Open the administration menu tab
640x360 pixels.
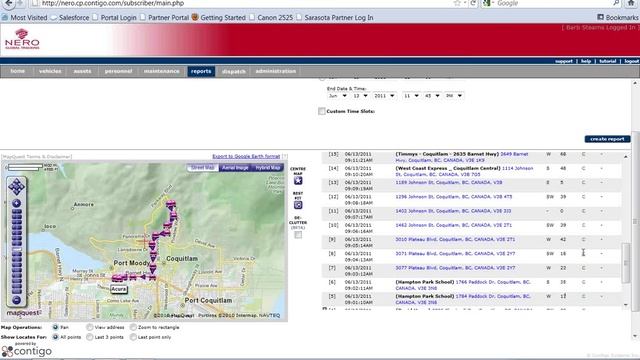(x=276, y=71)
